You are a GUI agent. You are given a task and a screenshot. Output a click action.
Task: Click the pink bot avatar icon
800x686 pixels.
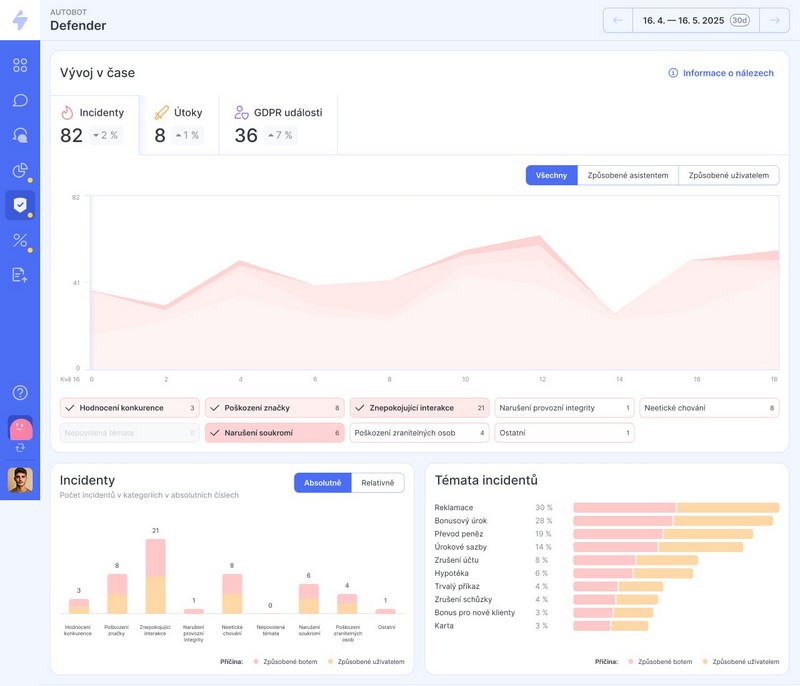[x=20, y=429]
